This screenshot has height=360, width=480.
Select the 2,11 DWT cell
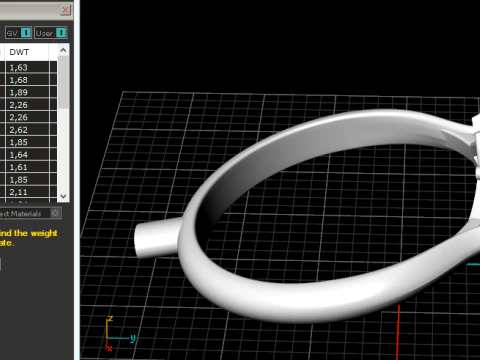click(x=27, y=192)
